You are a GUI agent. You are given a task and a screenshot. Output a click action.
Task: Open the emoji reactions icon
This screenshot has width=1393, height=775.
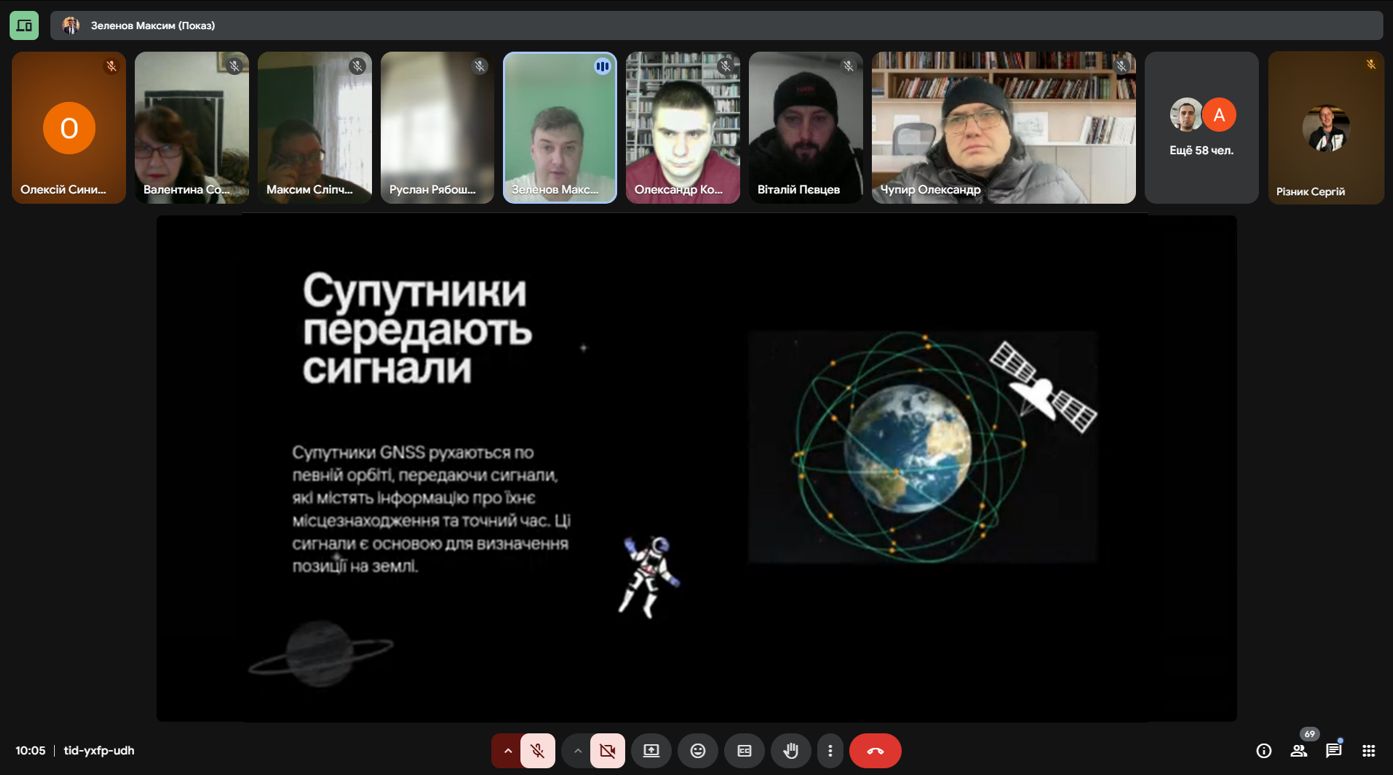(698, 751)
